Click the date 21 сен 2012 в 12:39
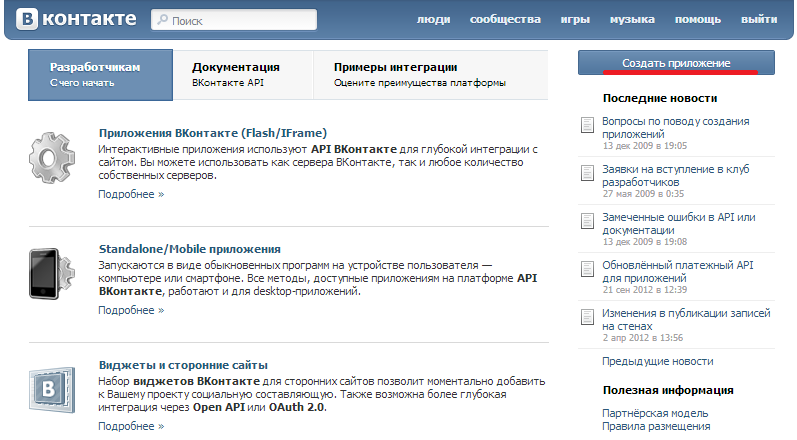 click(x=645, y=290)
